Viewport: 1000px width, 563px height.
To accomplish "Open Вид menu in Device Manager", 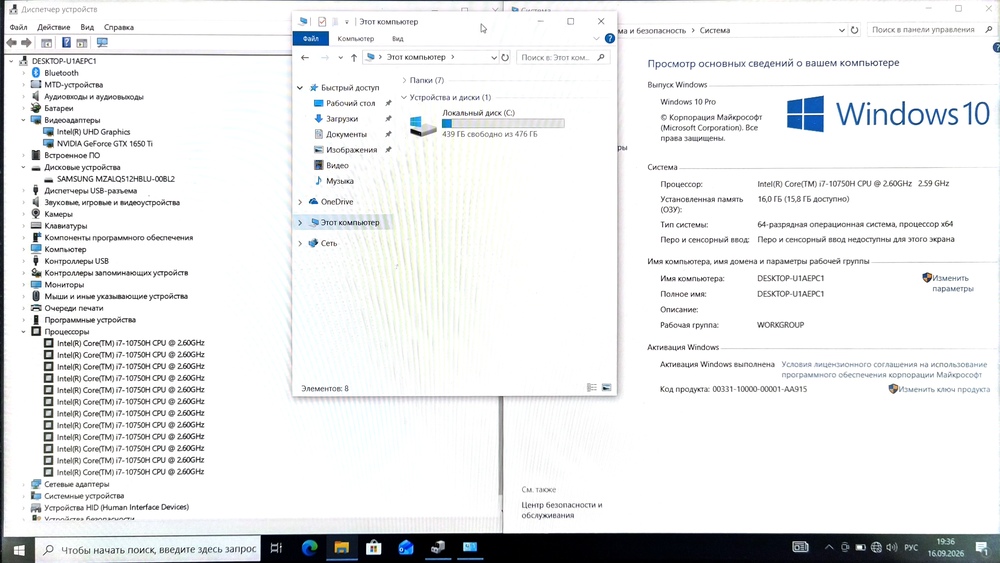I will click(87, 27).
